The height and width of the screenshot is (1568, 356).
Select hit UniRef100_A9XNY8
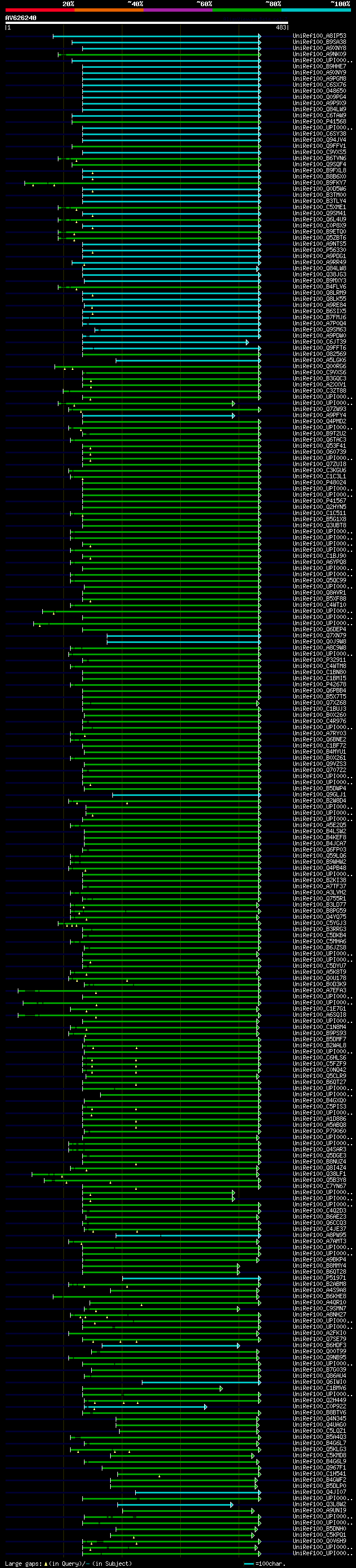319,48
